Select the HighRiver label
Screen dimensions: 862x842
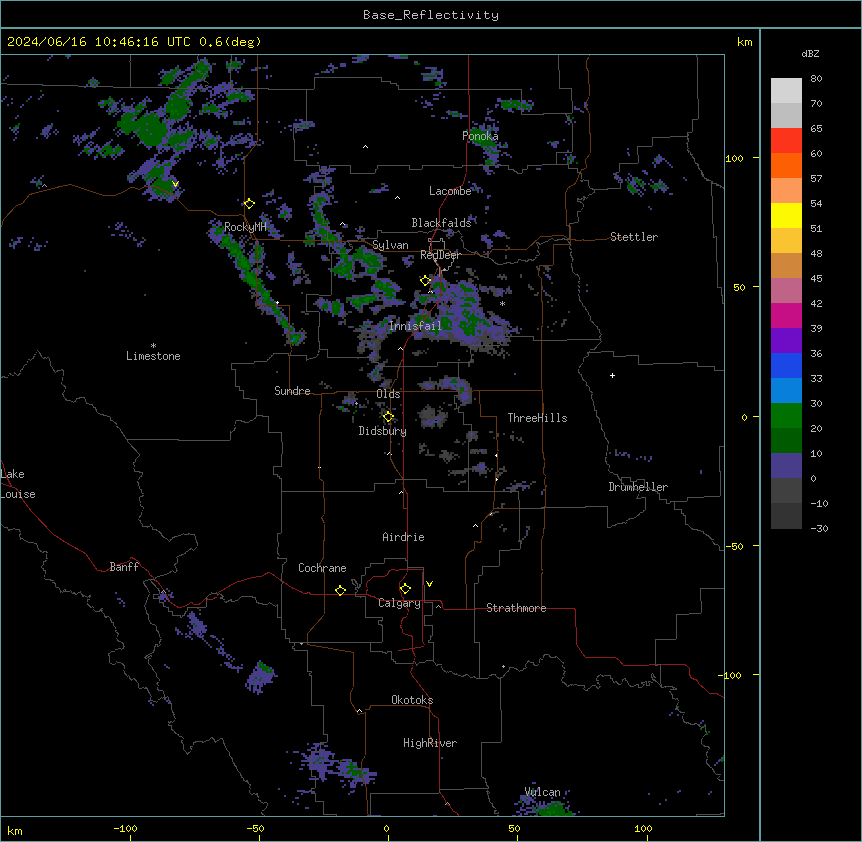pyautogui.click(x=430, y=743)
